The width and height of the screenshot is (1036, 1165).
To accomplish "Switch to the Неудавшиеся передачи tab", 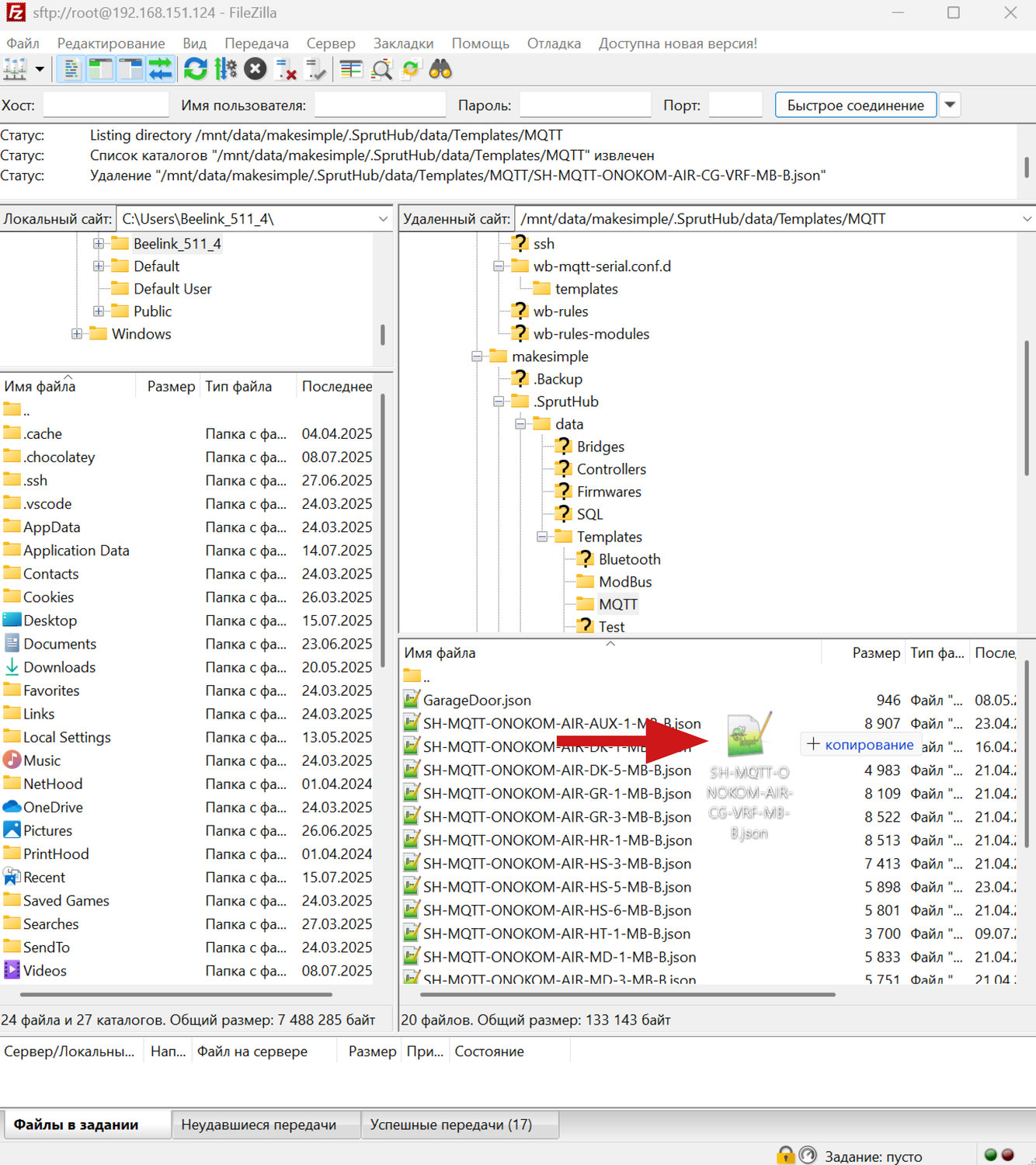I will [x=259, y=1125].
